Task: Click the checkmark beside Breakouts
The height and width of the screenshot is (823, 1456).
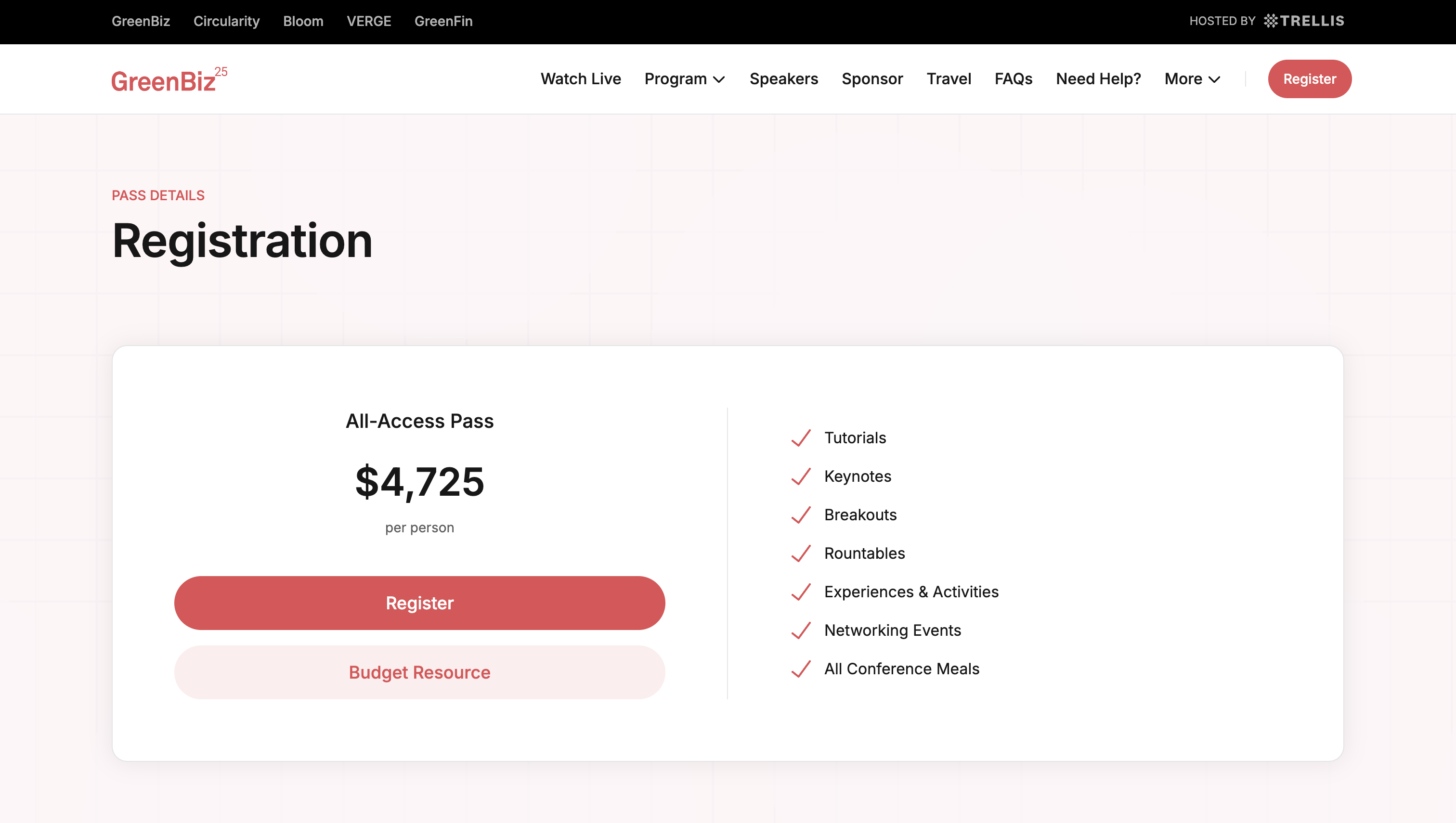Action: pos(801,515)
